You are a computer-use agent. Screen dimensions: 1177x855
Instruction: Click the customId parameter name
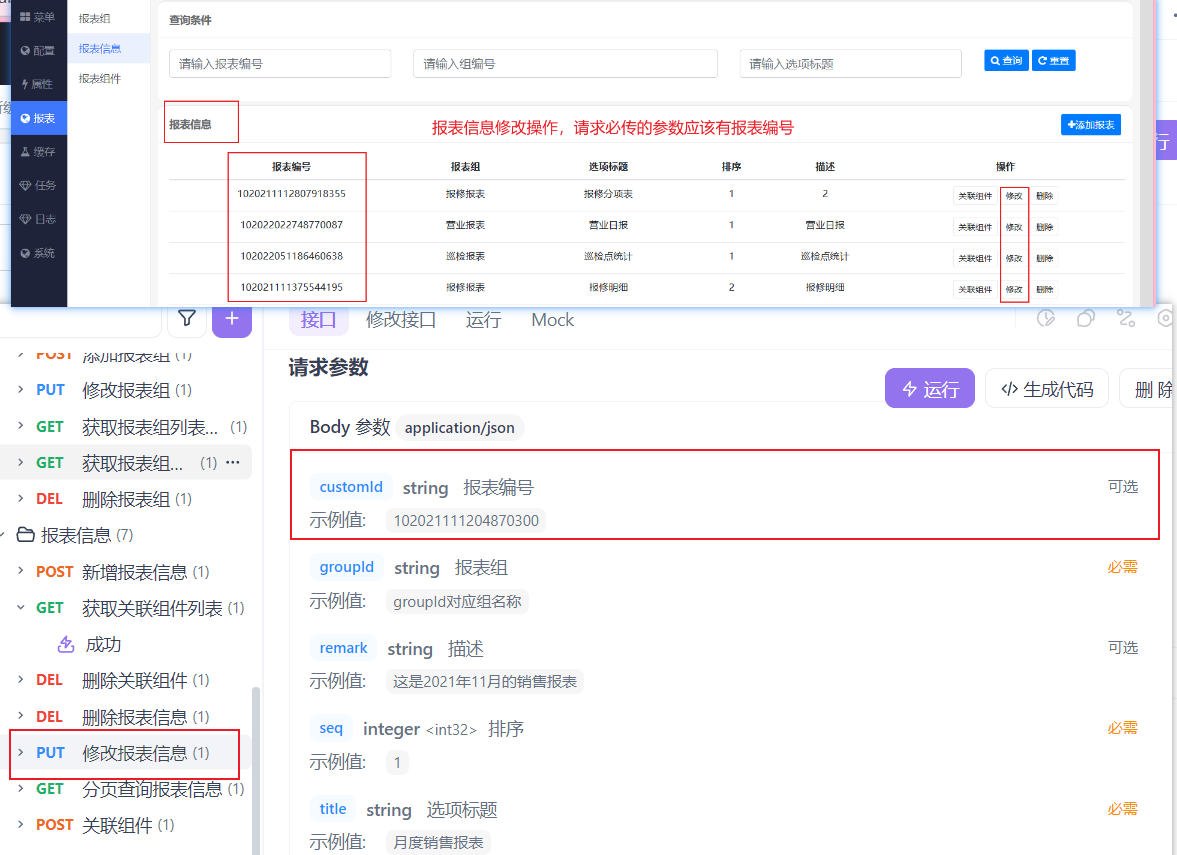coord(351,486)
